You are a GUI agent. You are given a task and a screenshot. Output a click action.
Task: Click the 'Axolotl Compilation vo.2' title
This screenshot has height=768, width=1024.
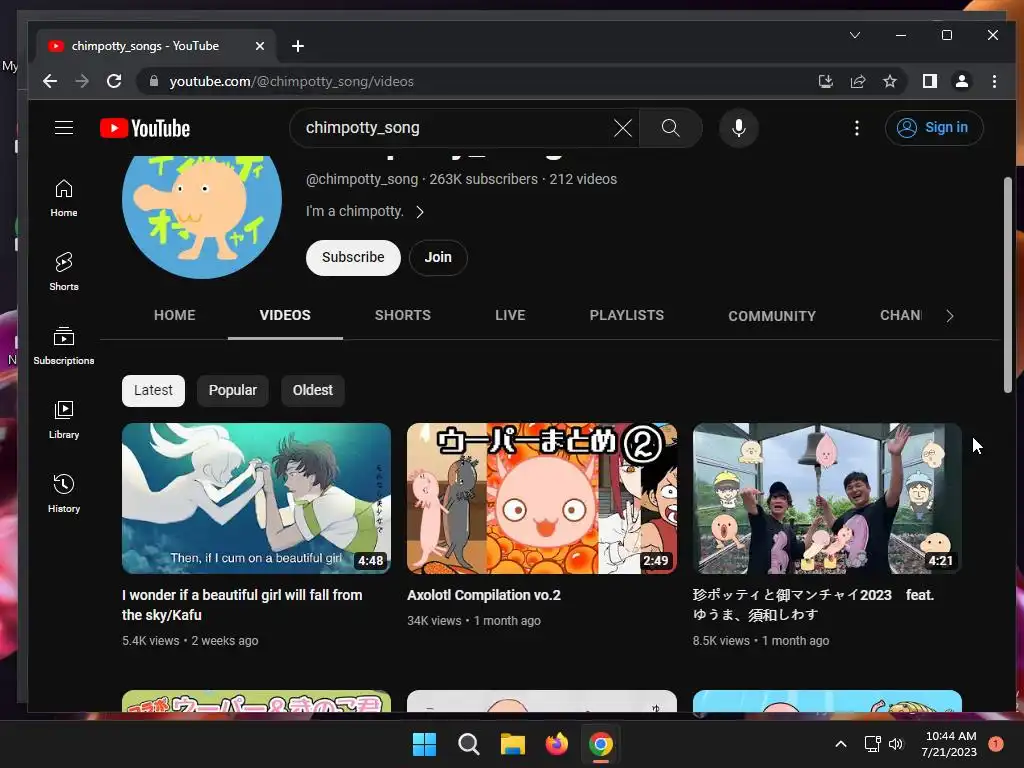click(x=484, y=595)
